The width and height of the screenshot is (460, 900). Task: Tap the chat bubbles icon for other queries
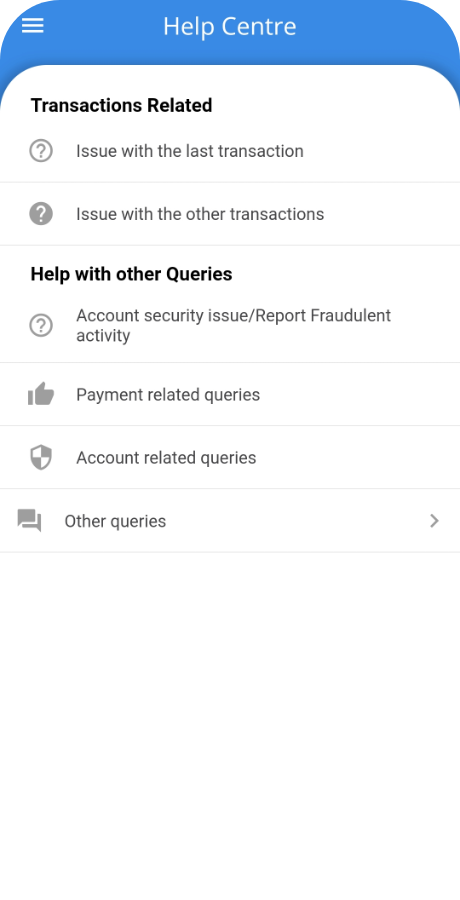(x=29, y=521)
